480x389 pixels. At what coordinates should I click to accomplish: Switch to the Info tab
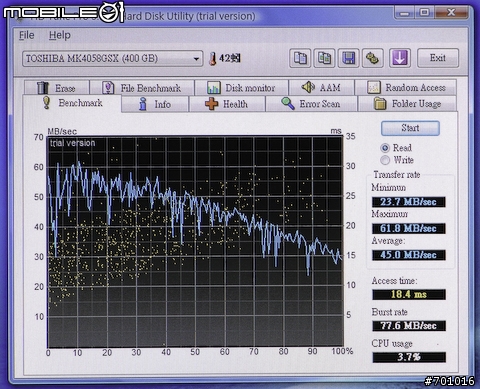(x=155, y=104)
